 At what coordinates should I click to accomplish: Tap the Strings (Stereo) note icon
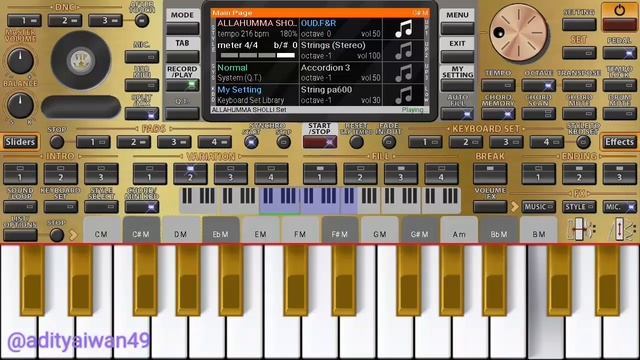[x=403, y=51]
